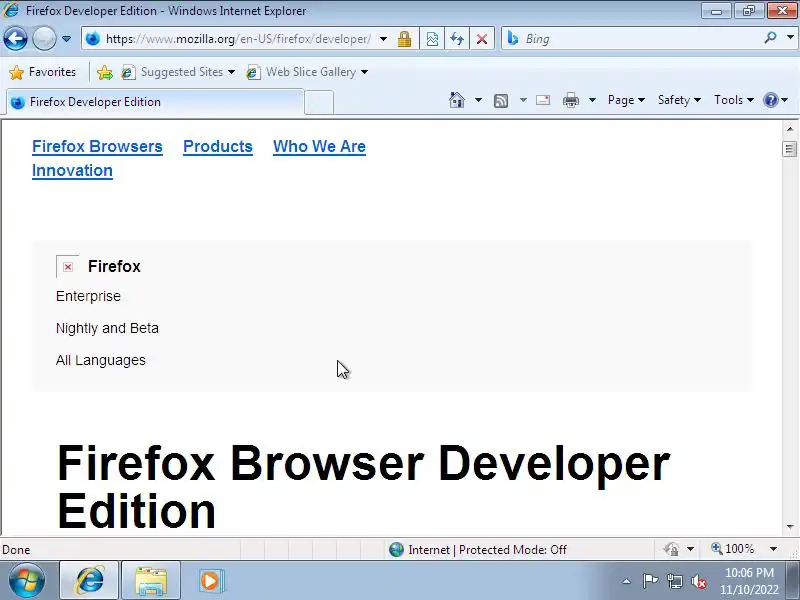Click the address bar URL field
The width and height of the screenshot is (800, 600).
point(238,39)
